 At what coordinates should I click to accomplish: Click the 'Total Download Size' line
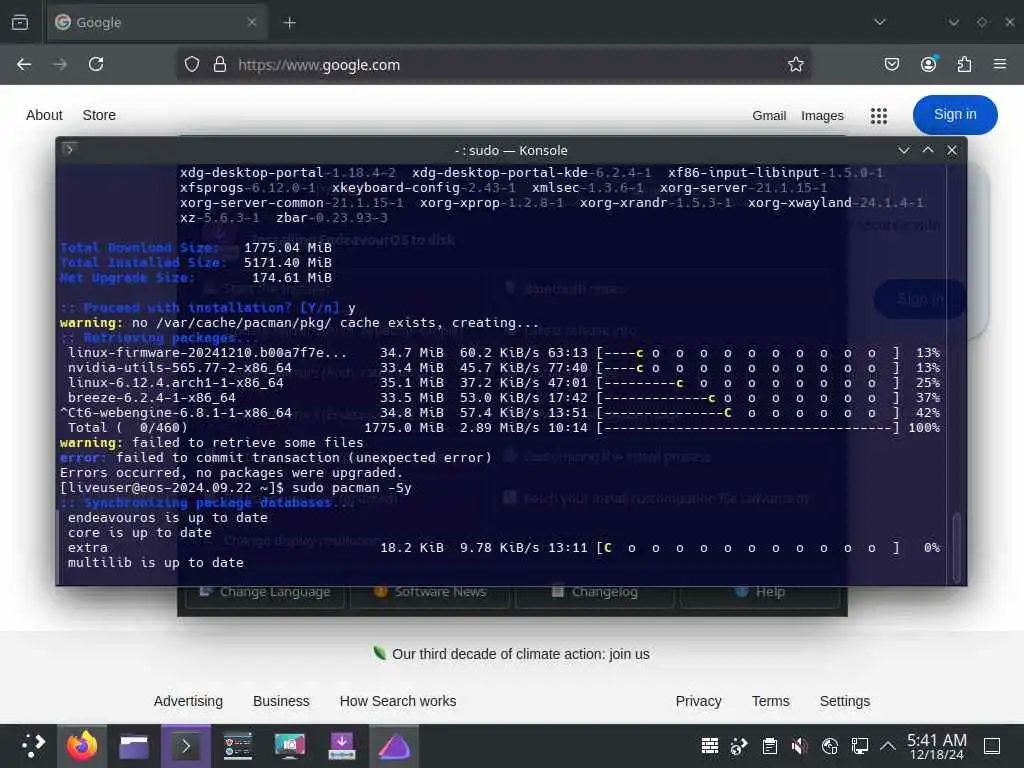pyautogui.click(x=196, y=248)
